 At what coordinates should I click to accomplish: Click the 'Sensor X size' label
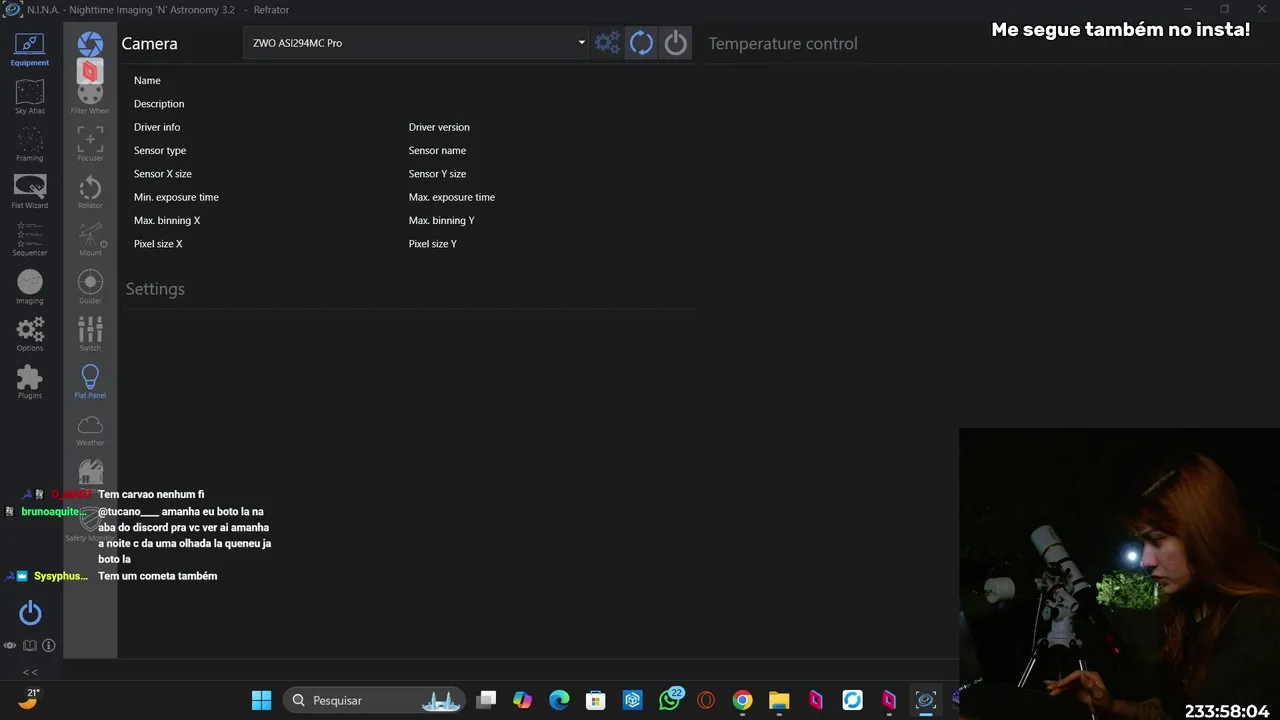(x=163, y=174)
